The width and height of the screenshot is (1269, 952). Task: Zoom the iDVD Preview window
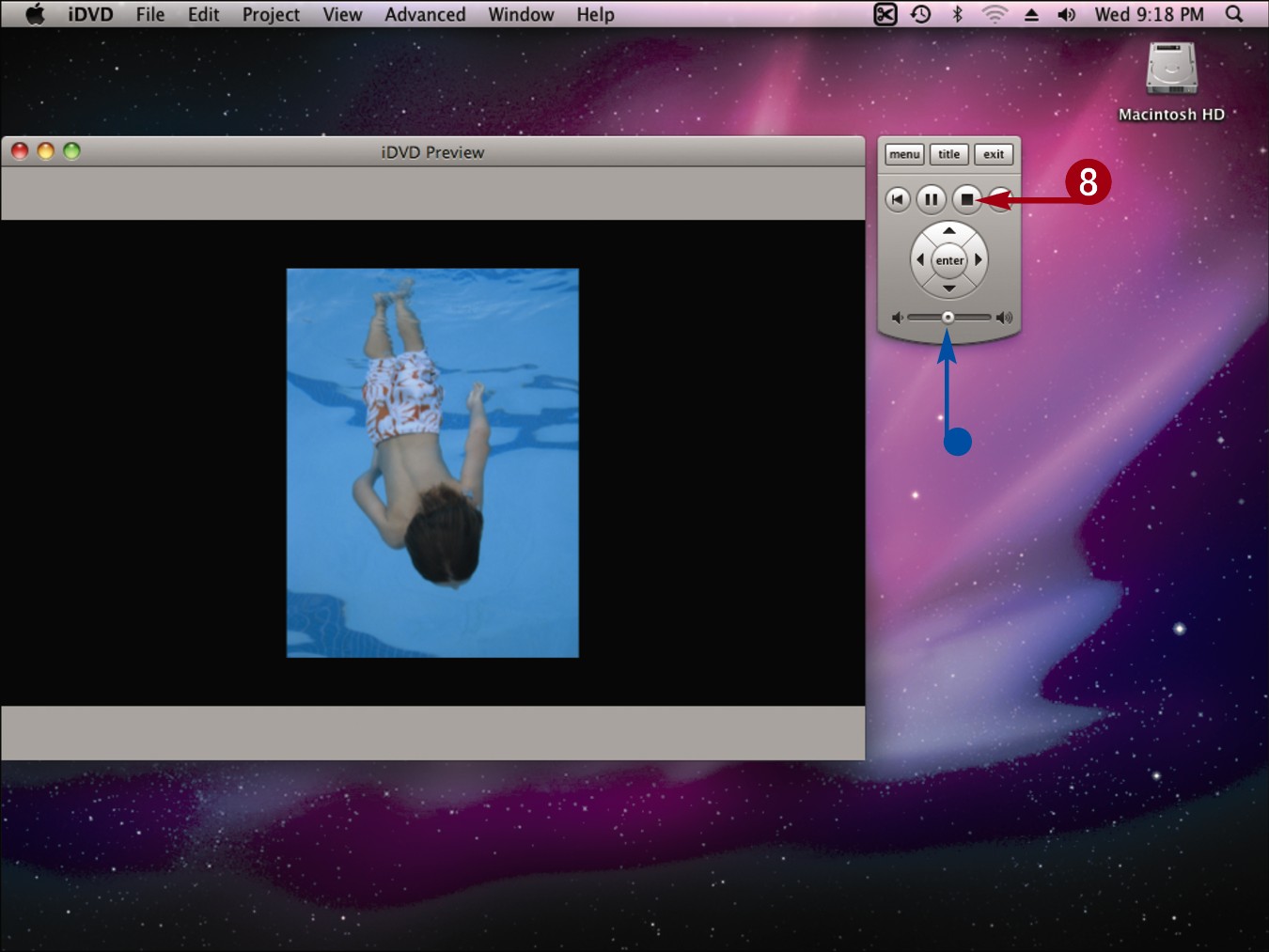coord(71,150)
